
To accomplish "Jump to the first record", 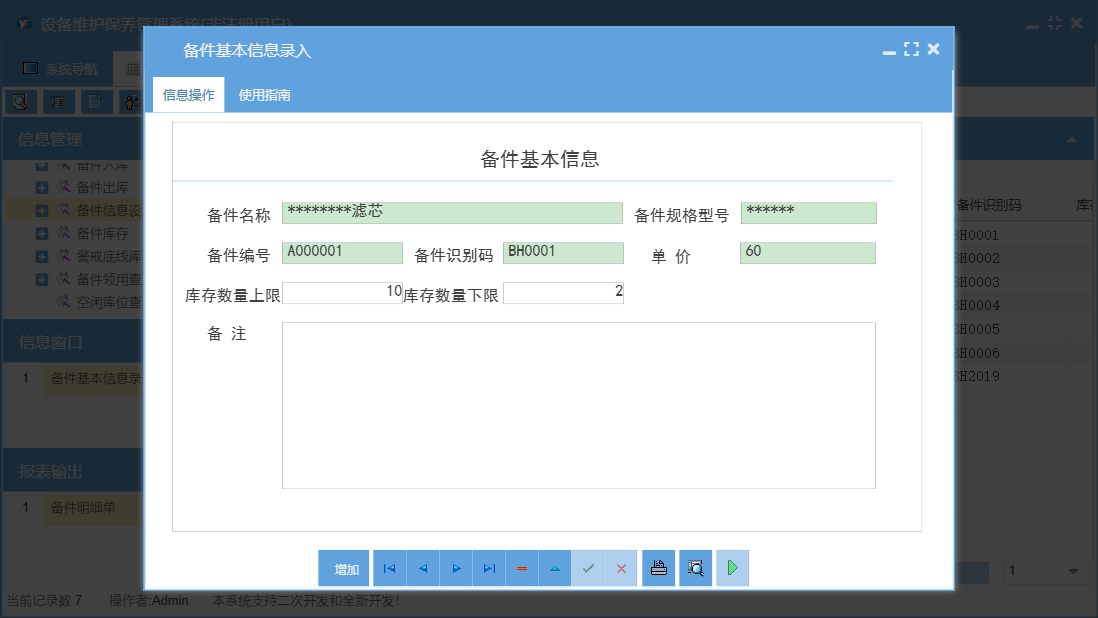I will point(390,568).
